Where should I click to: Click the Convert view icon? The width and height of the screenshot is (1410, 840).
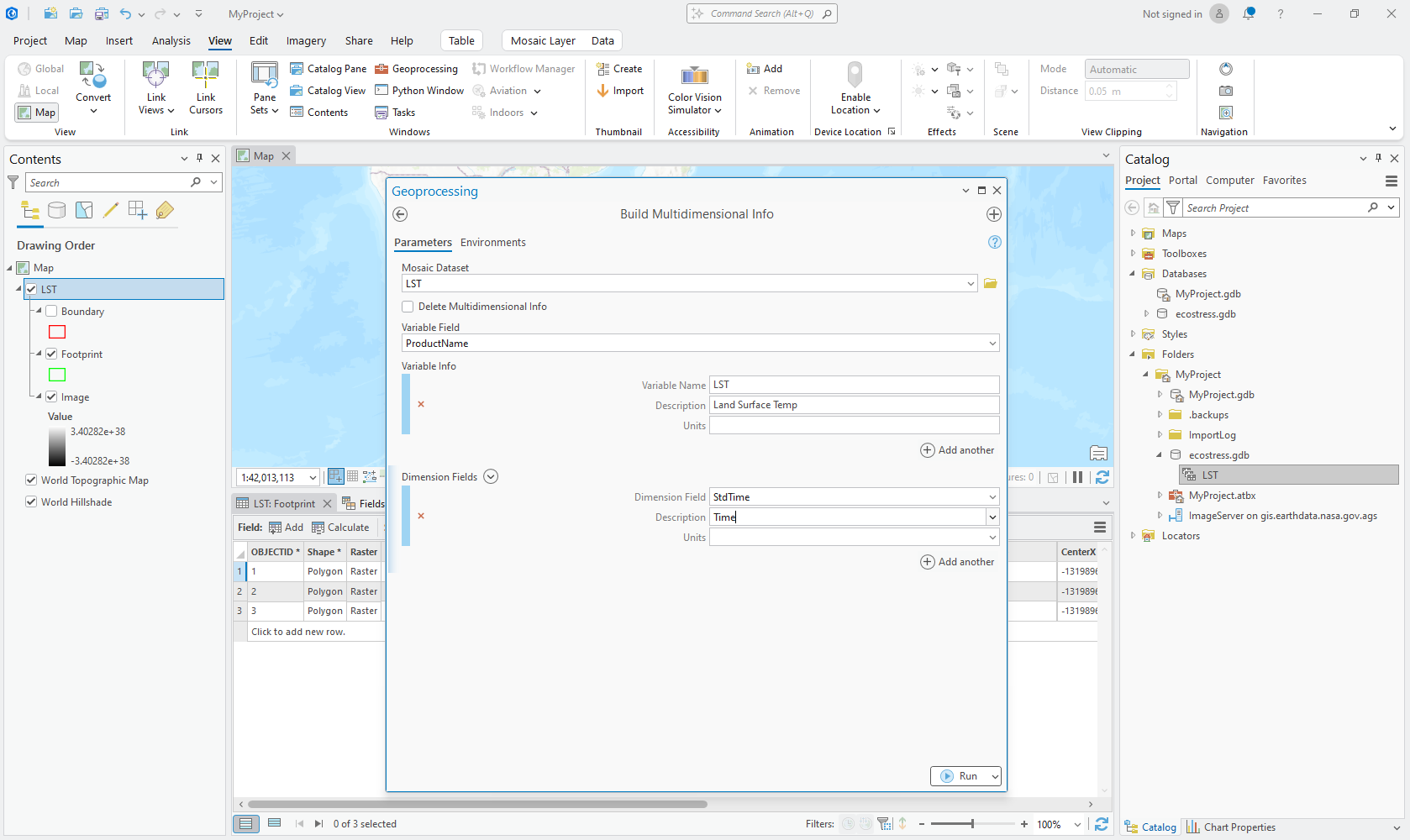(92, 76)
